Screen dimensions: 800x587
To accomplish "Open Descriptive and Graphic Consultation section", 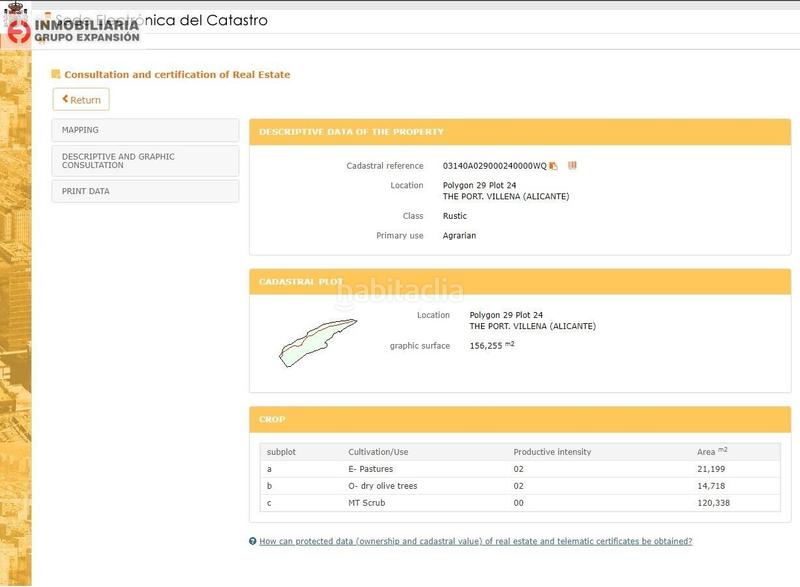I will tap(145, 161).
